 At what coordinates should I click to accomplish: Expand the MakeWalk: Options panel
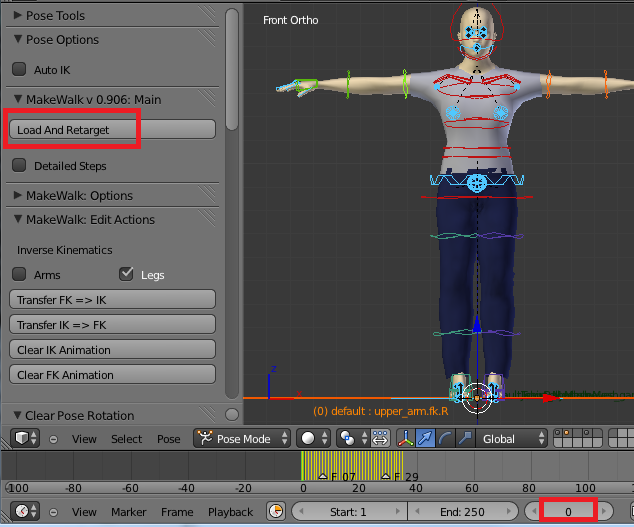(x=79, y=195)
